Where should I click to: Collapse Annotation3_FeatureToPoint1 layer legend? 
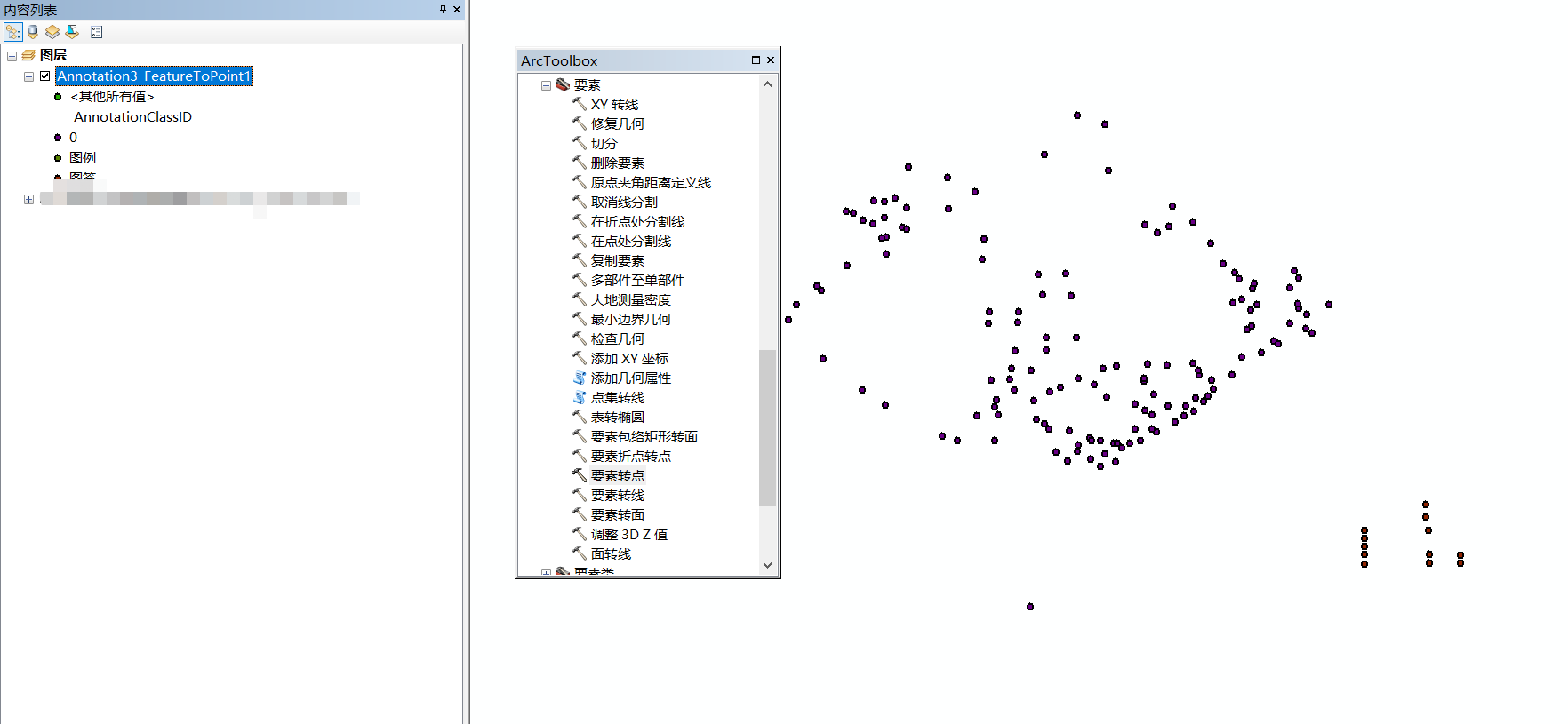pyautogui.click(x=28, y=76)
